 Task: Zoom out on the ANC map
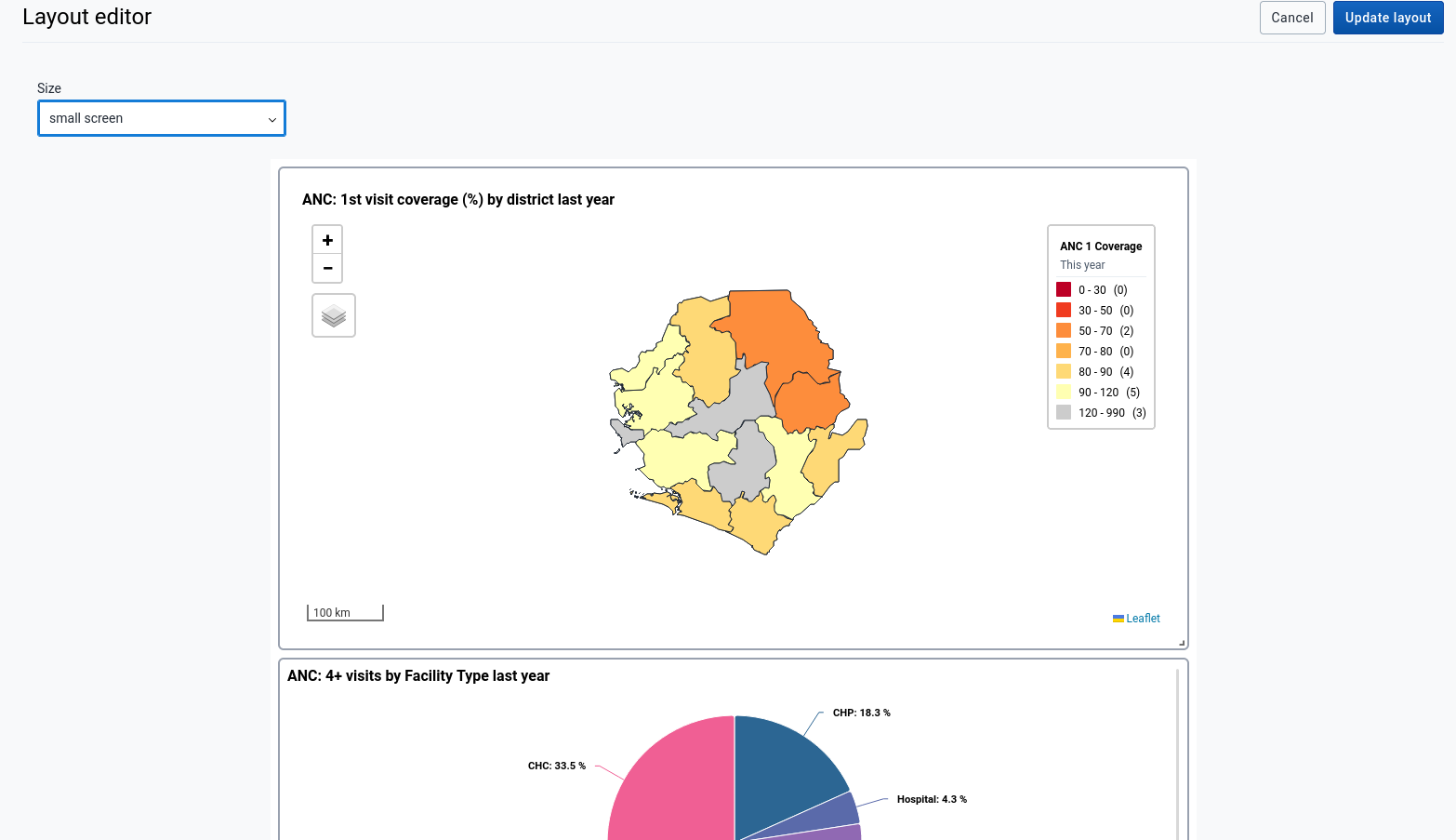point(327,268)
